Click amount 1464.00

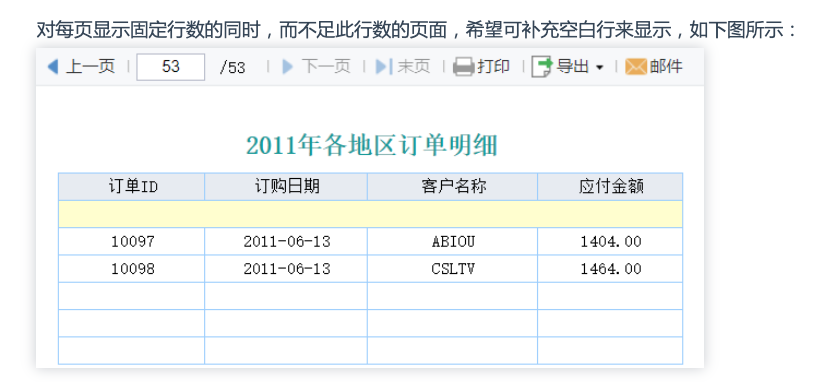[610, 269]
